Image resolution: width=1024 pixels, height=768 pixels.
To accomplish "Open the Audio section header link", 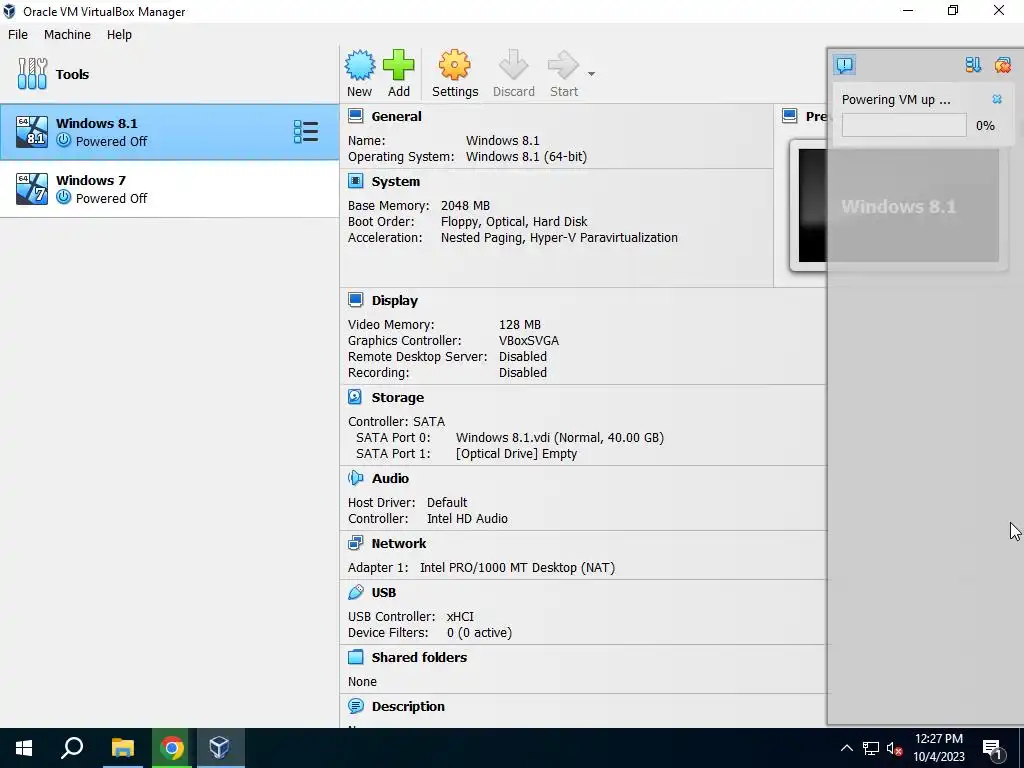I will tap(390, 479).
